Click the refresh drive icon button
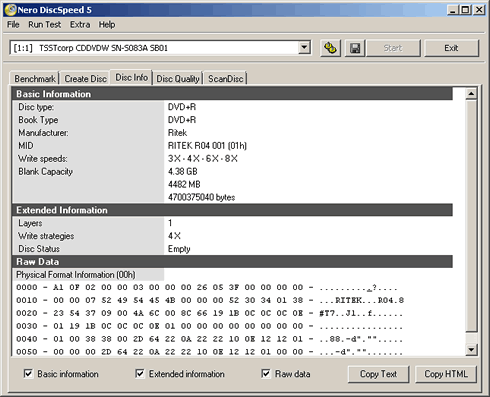Screen dimensions: 490x397 [330, 48]
